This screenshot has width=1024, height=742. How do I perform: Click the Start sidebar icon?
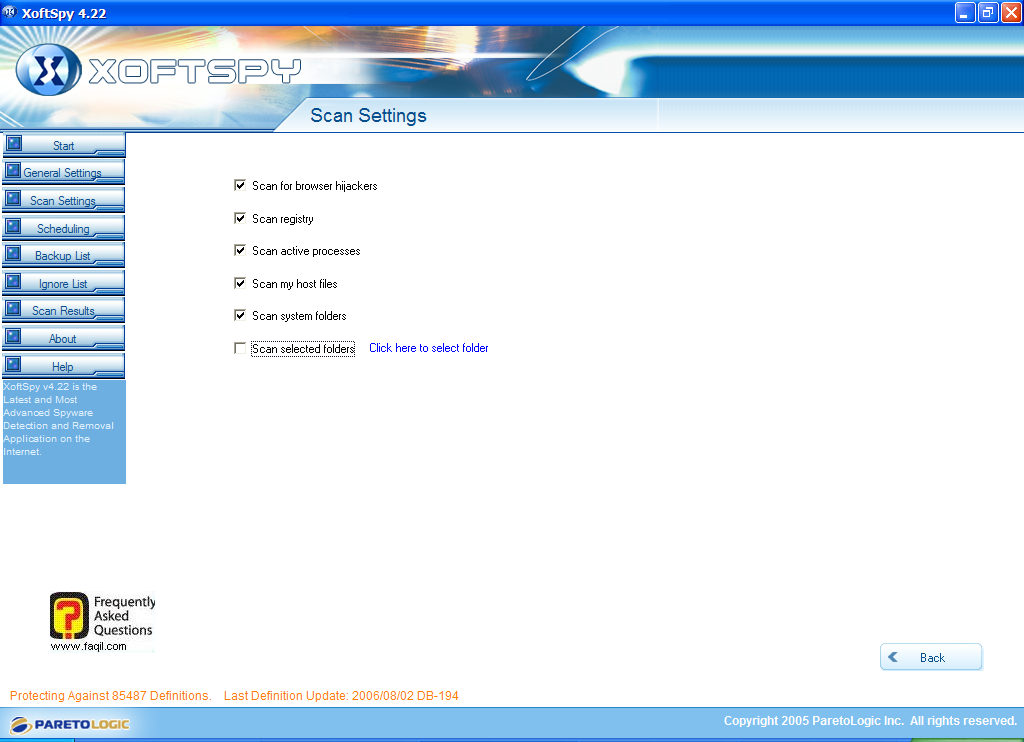[x=12, y=142]
